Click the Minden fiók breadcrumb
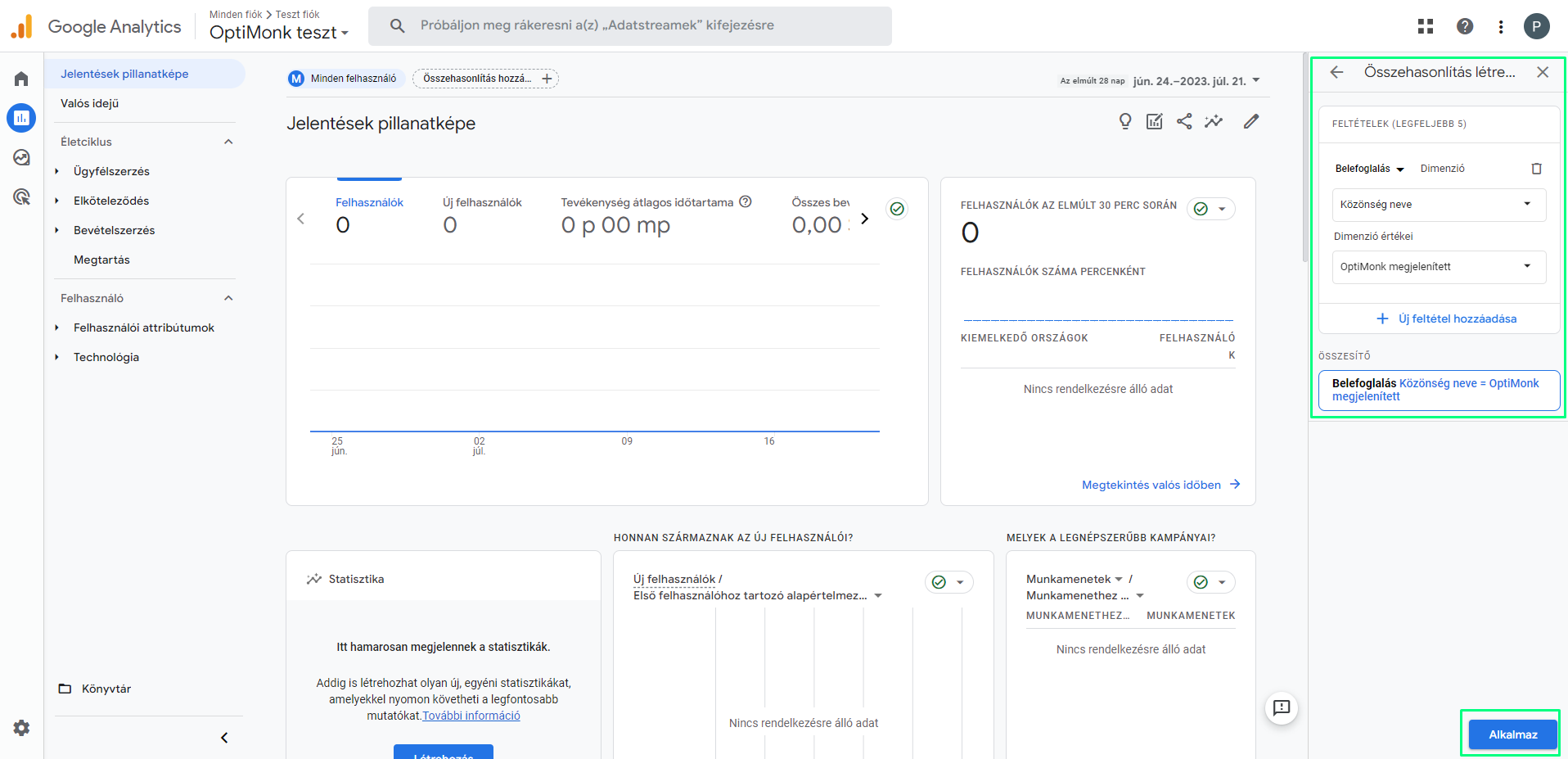 (236, 15)
